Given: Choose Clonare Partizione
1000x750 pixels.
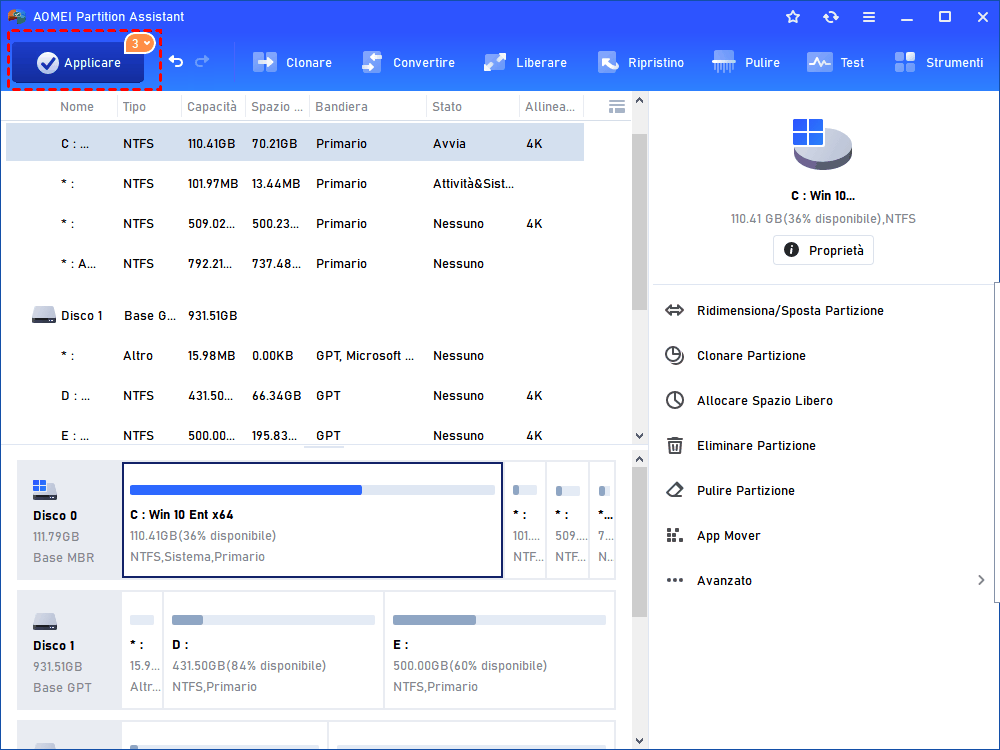Looking at the screenshot, I should [x=751, y=356].
